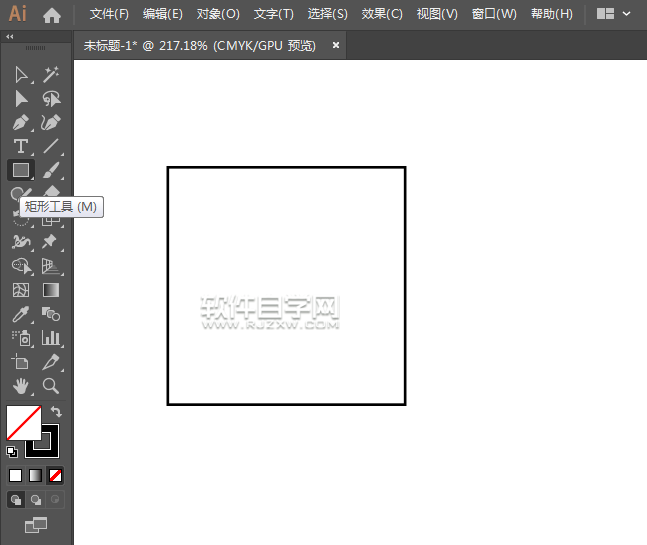Image resolution: width=647 pixels, height=545 pixels.
Task: Select the Perspective Grid tool
Action: (x=51, y=266)
